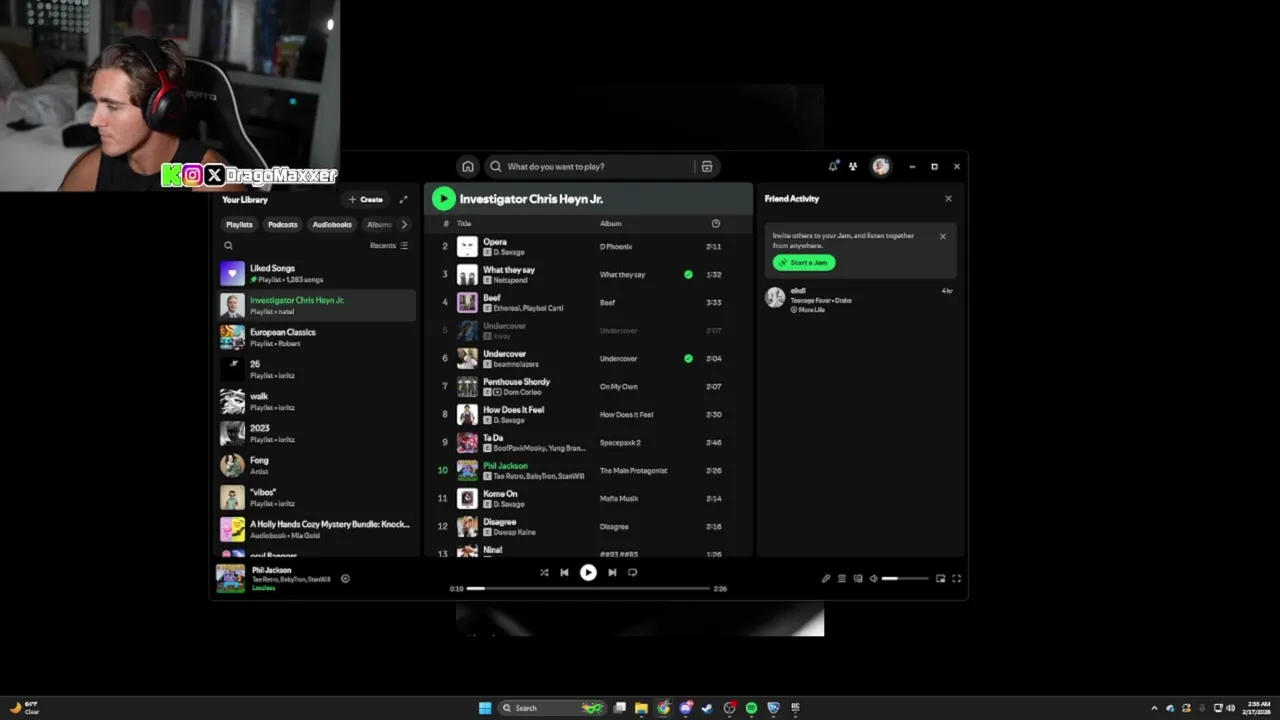Open A Holly Hands Cozy Mystery Bundle audiobook

click(318, 529)
